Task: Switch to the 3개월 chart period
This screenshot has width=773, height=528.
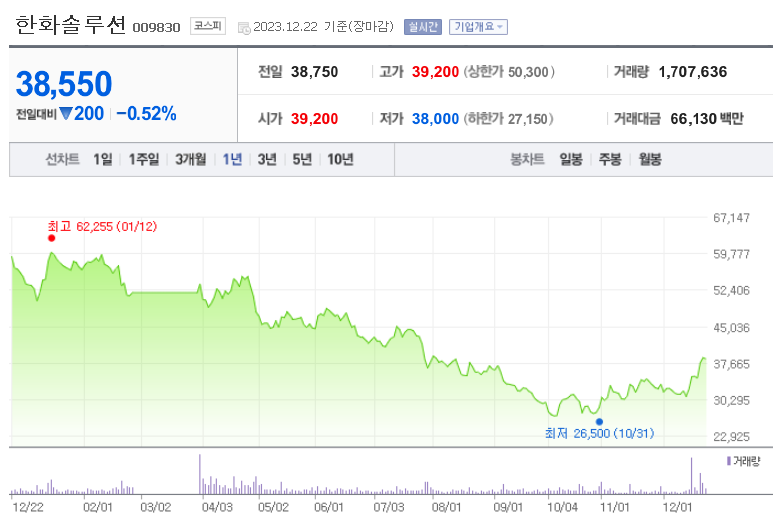Action: [x=190, y=159]
